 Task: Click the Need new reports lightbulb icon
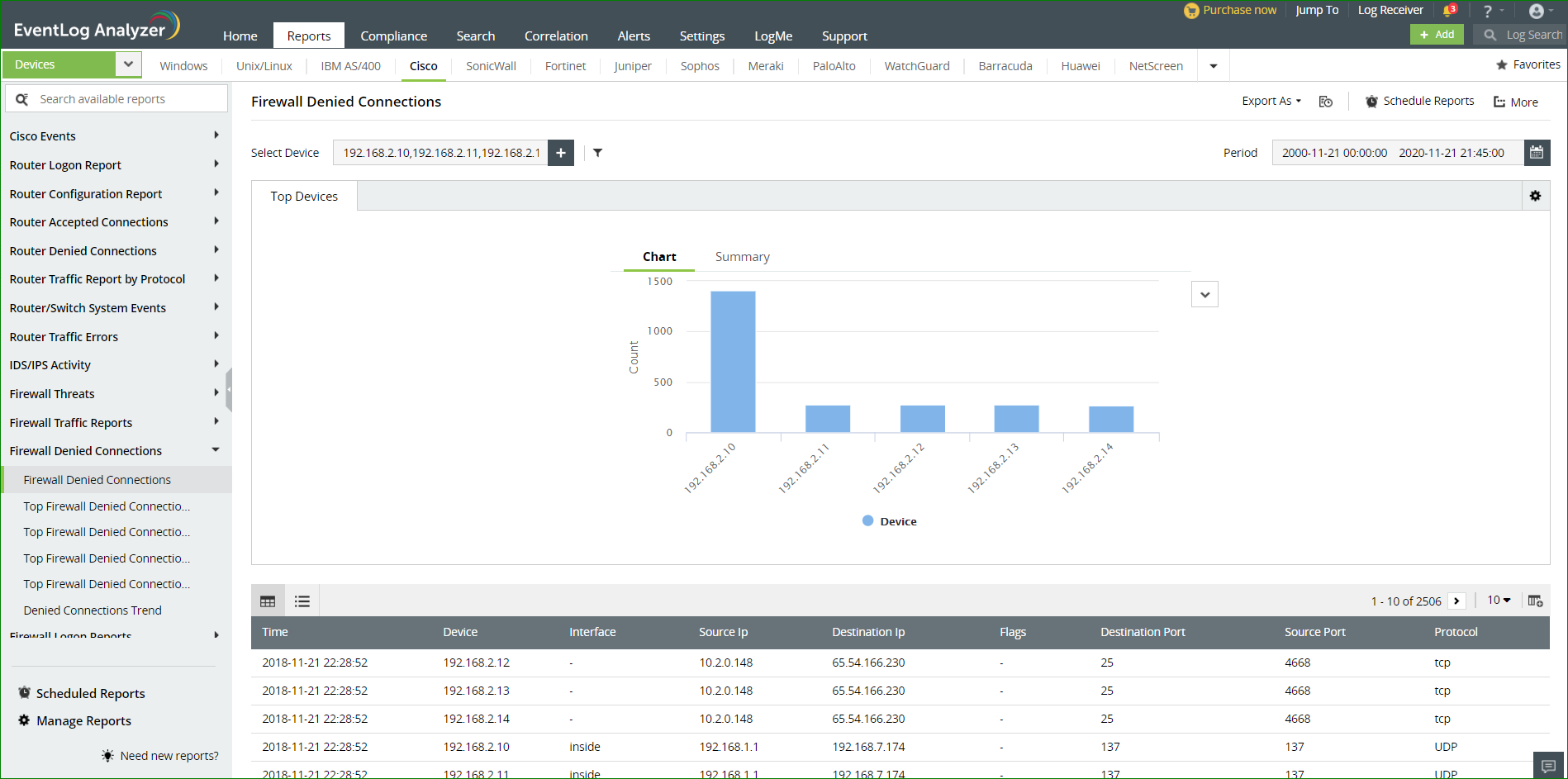coord(107,756)
